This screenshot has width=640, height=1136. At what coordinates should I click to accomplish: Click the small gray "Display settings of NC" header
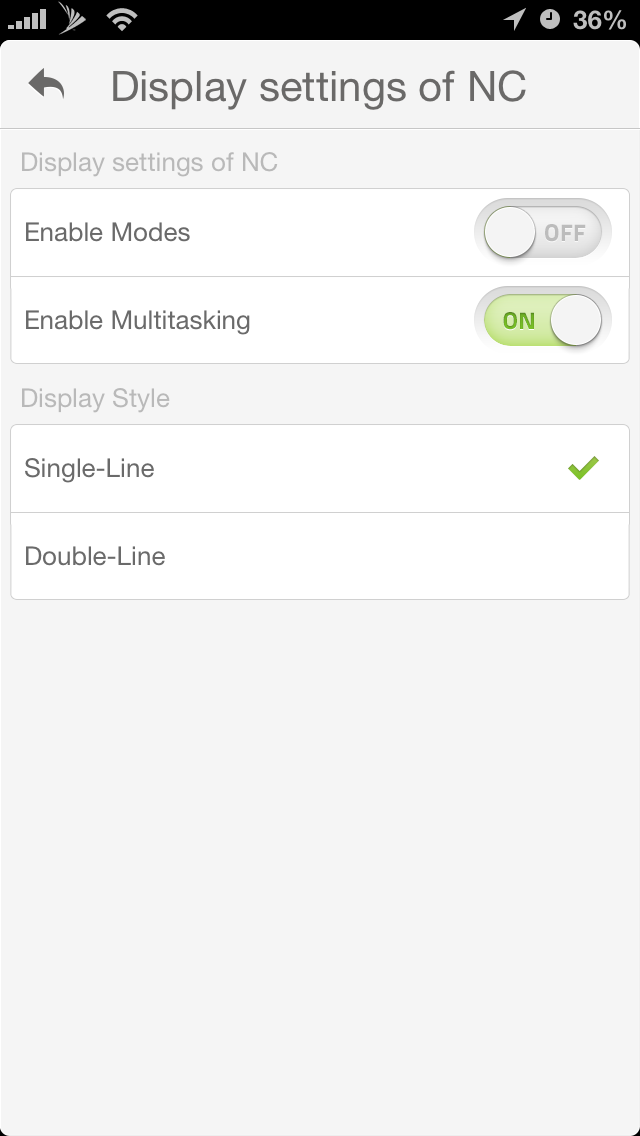[149, 162]
